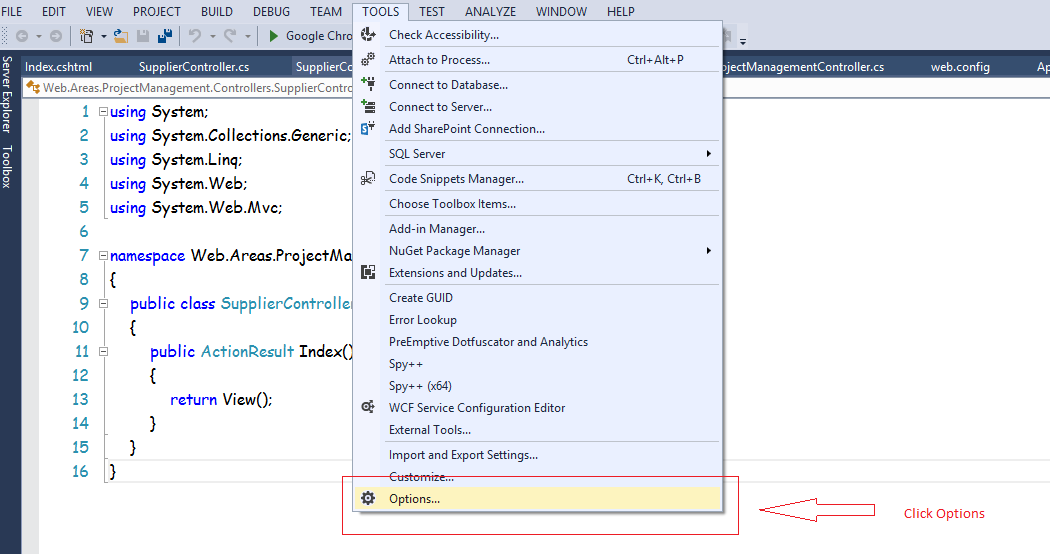This screenshot has width=1050, height=554.
Task: Open the TEAM menu
Action: click(326, 11)
